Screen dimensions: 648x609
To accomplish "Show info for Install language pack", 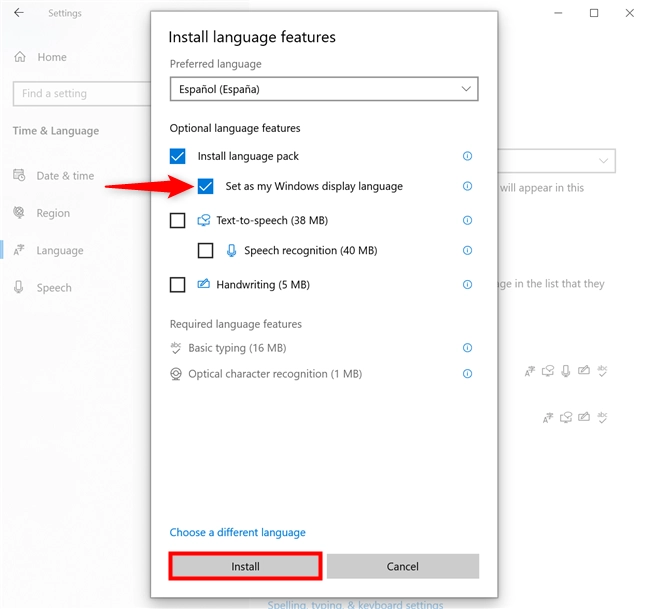I will coord(467,156).
